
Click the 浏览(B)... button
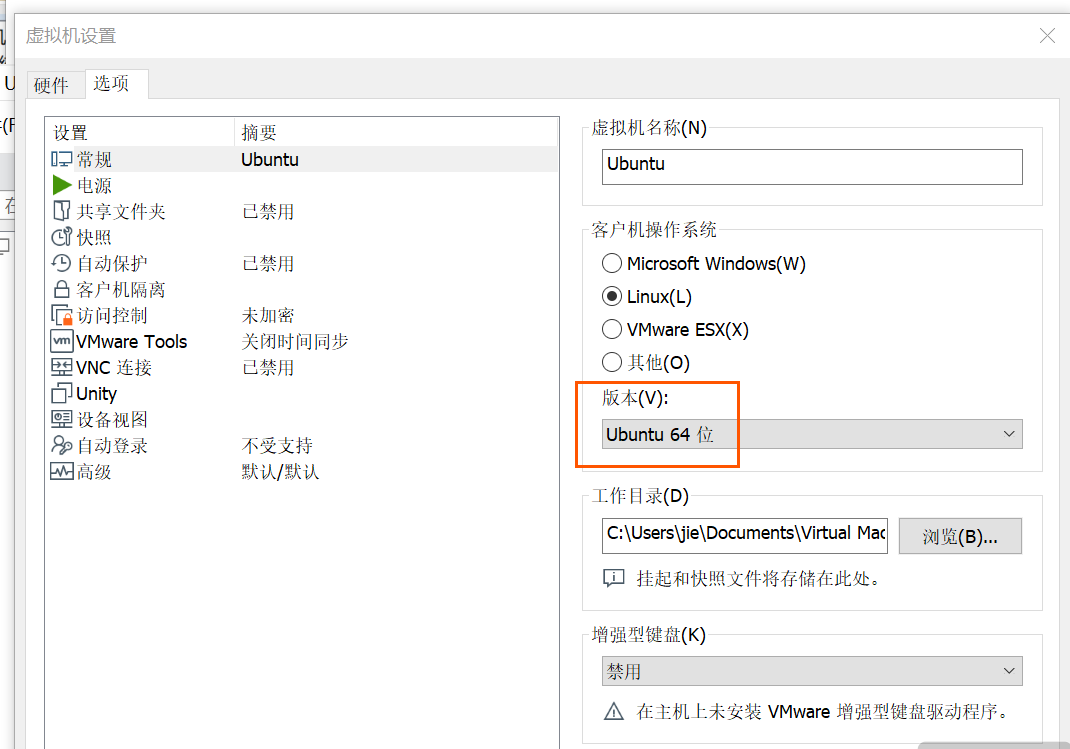960,537
